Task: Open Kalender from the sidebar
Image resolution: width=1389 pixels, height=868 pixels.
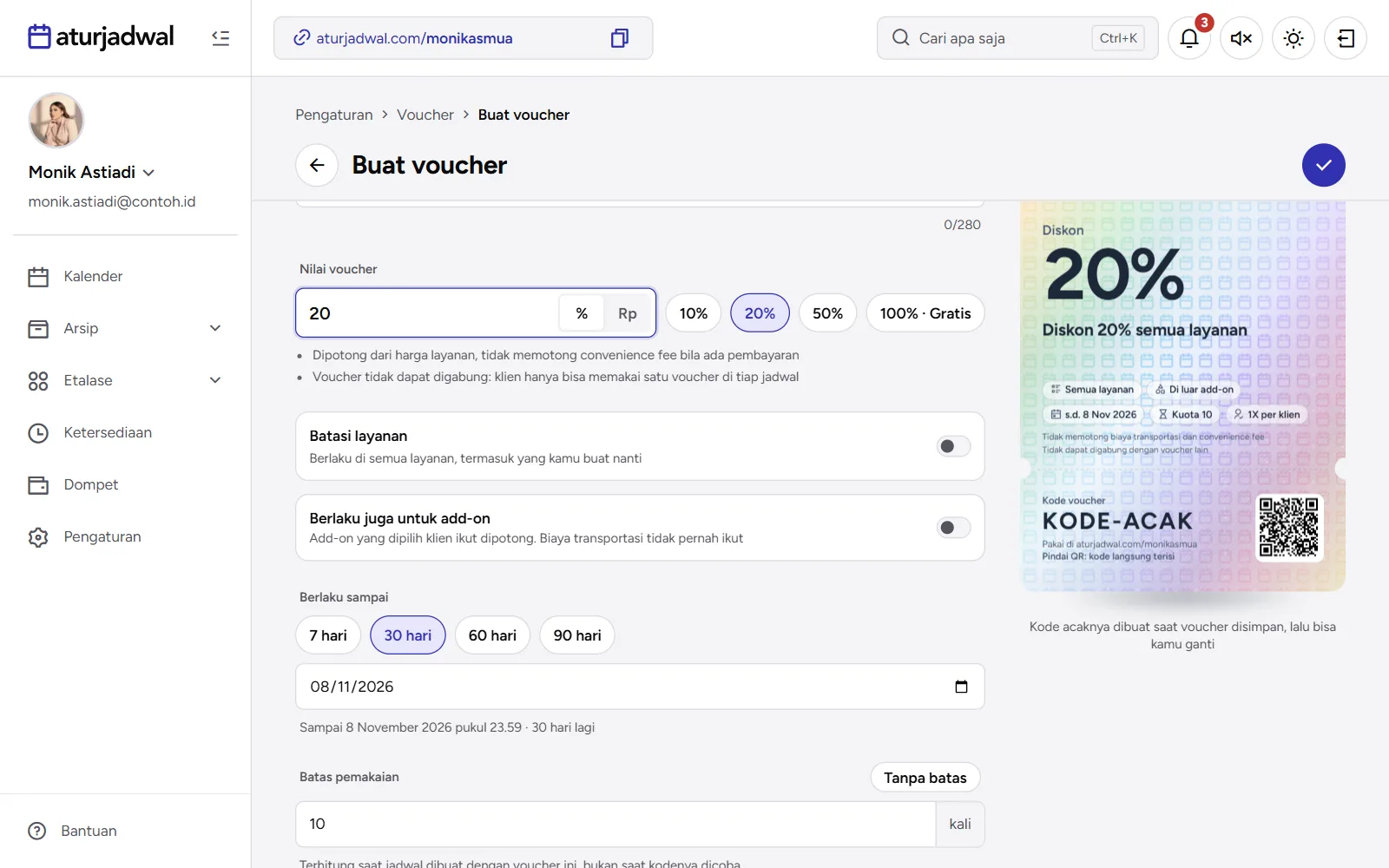Action: [125, 276]
